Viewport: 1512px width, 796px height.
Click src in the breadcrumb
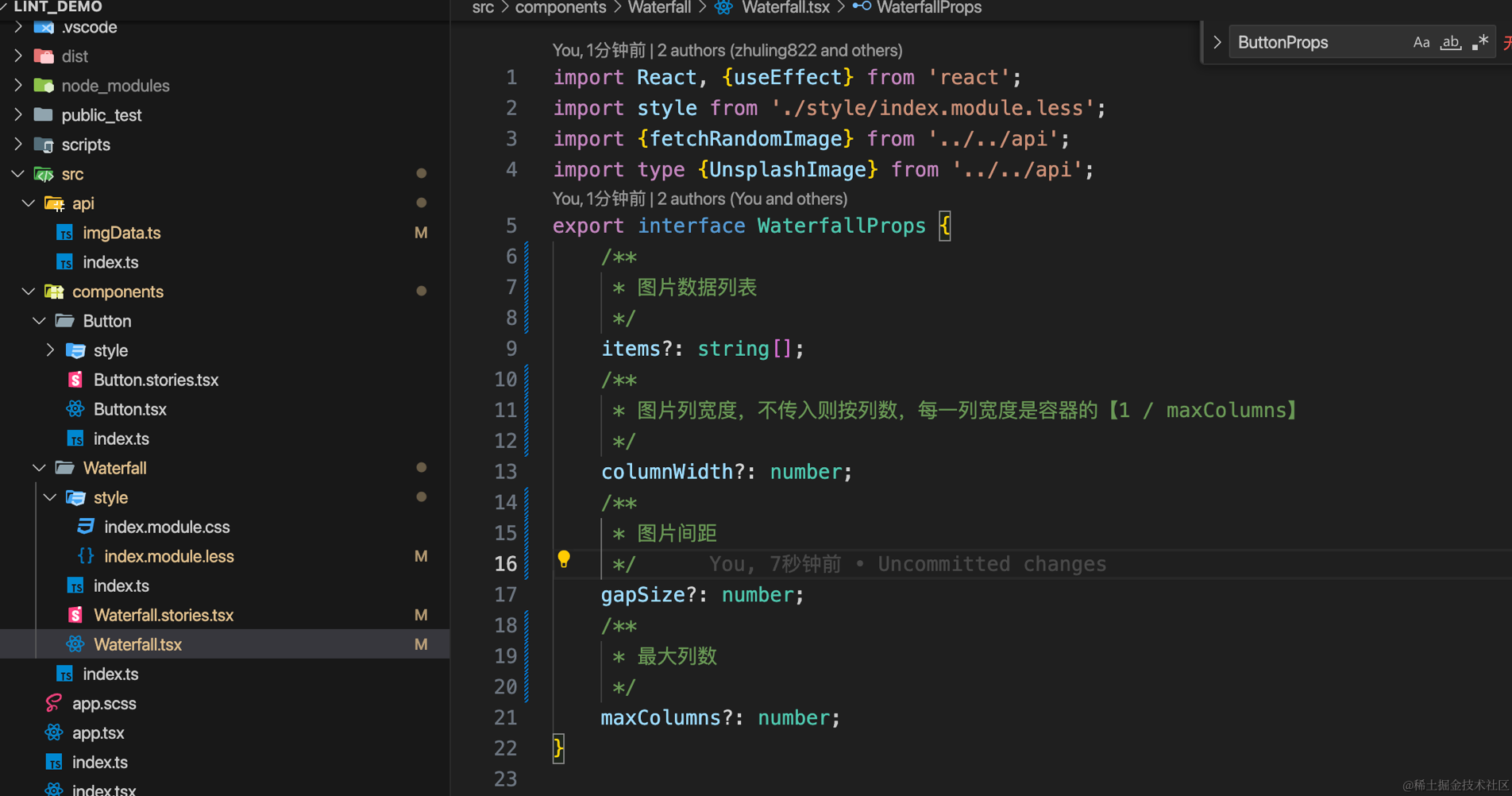coord(483,7)
